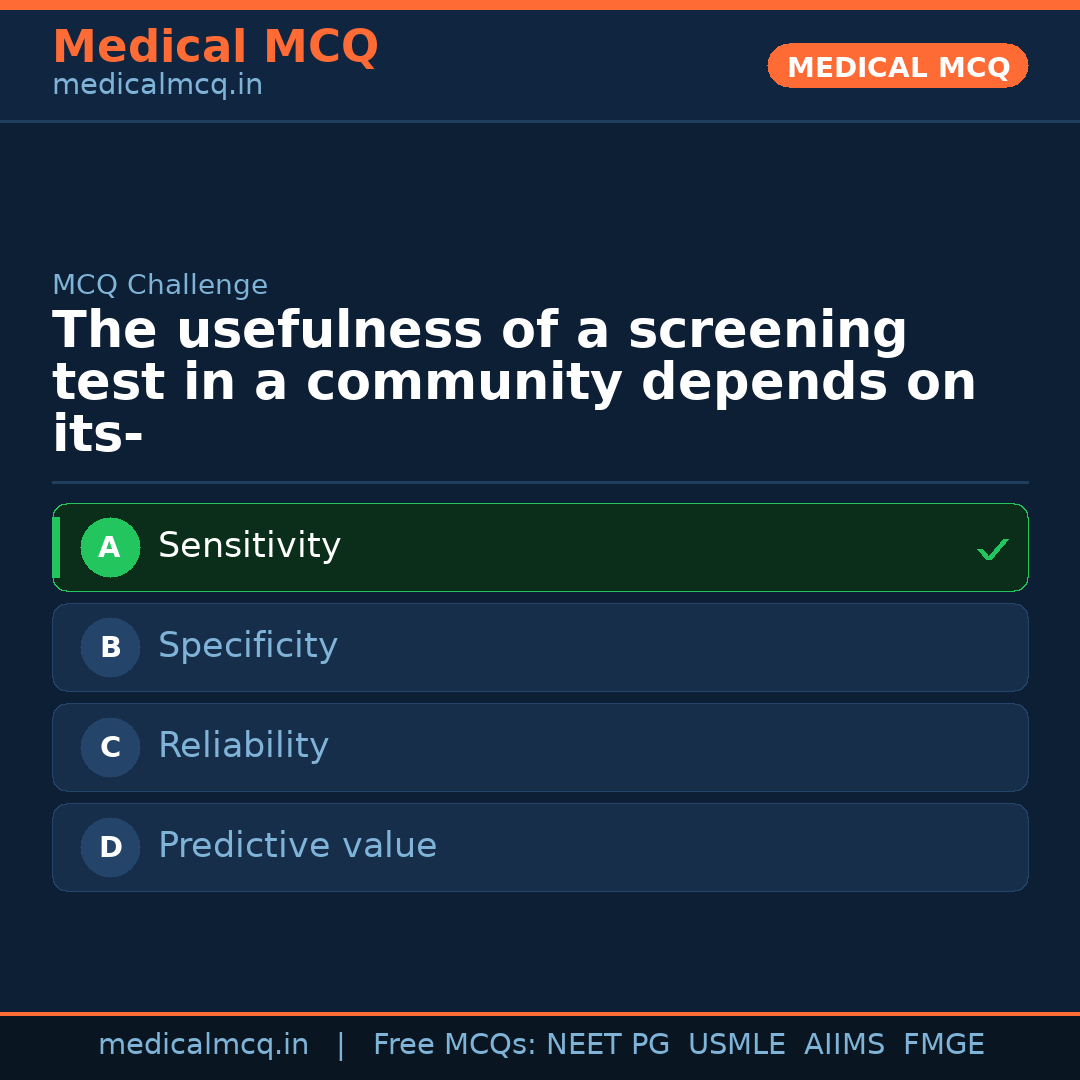Click the orange MEDICAL MCQ badge
Viewport: 1080px width, 1080px height.
(897, 67)
